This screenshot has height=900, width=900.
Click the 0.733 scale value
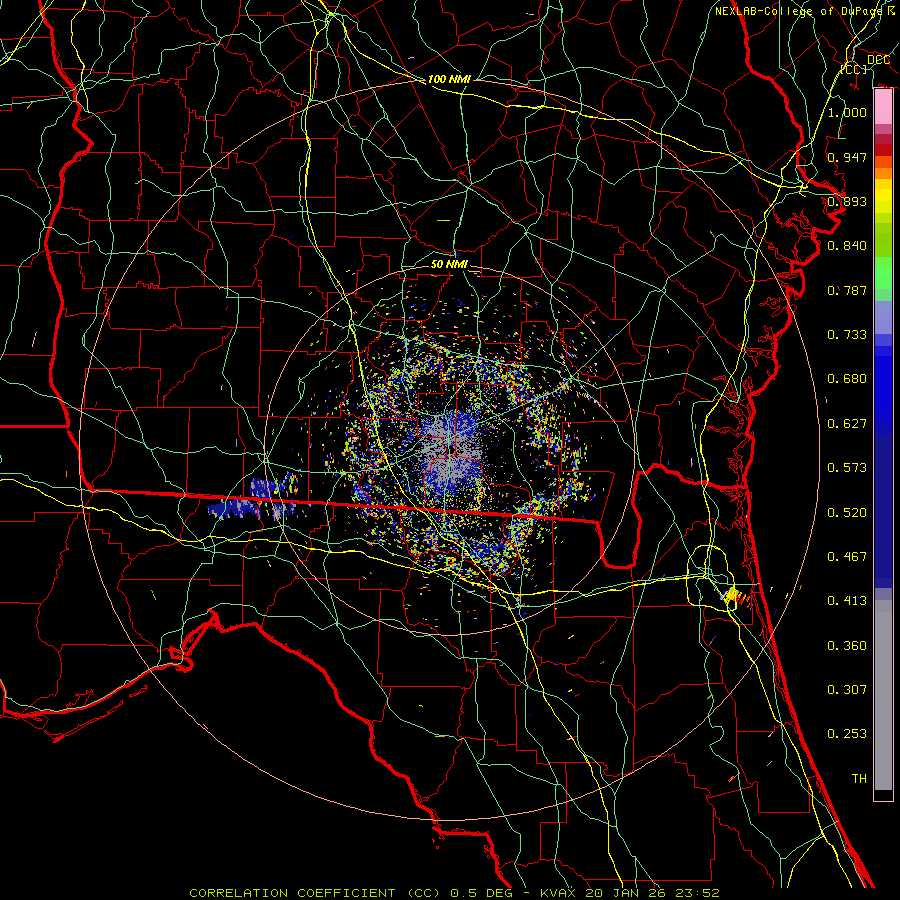(847, 335)
